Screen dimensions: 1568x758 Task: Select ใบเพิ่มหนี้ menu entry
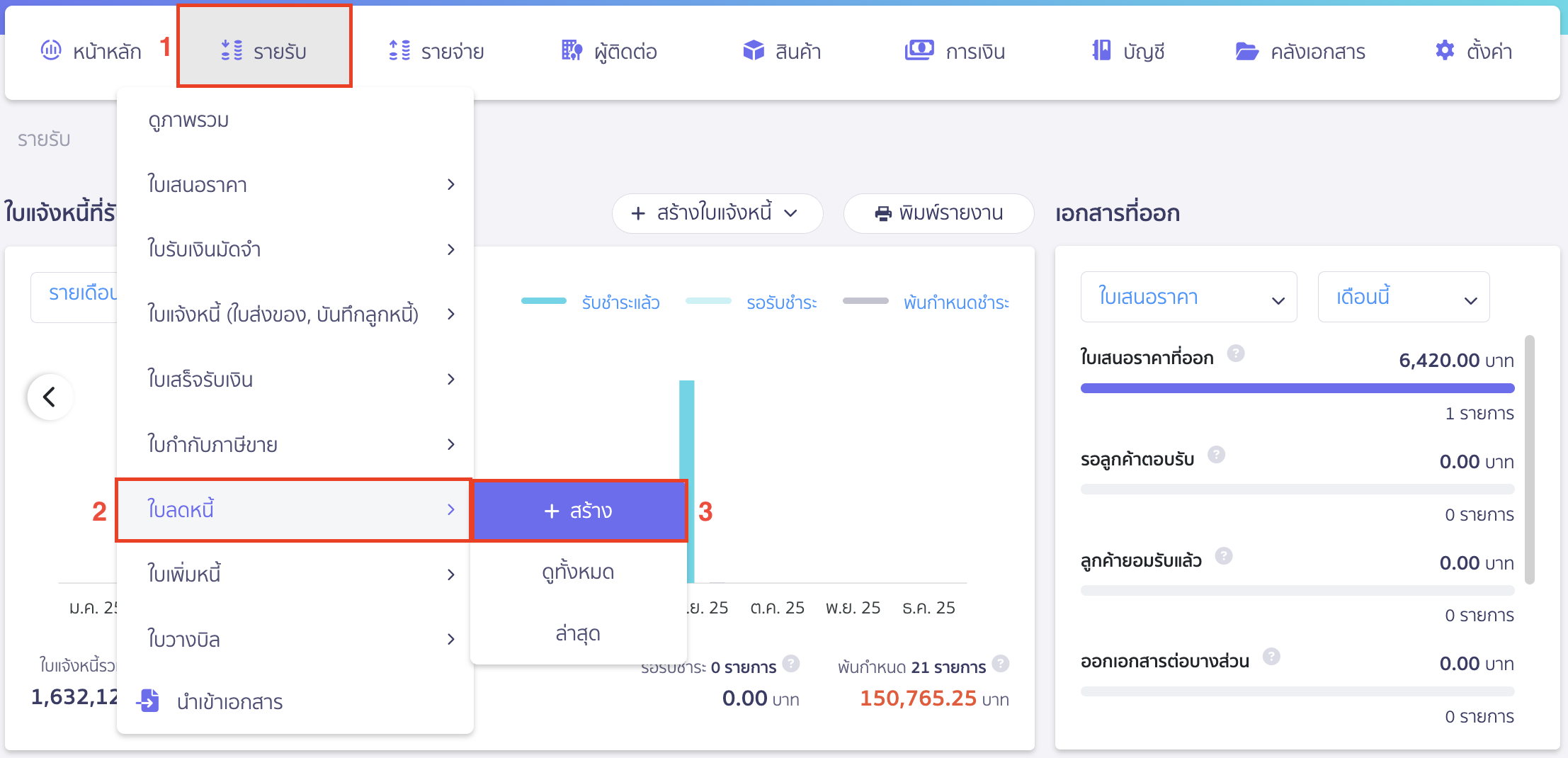pos(295,574)
